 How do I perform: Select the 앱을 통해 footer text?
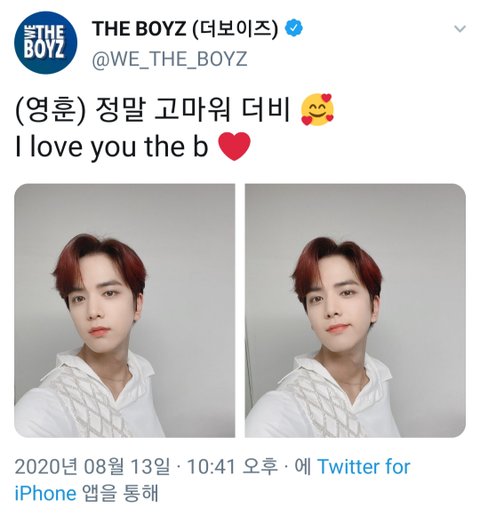coord(119,493)
